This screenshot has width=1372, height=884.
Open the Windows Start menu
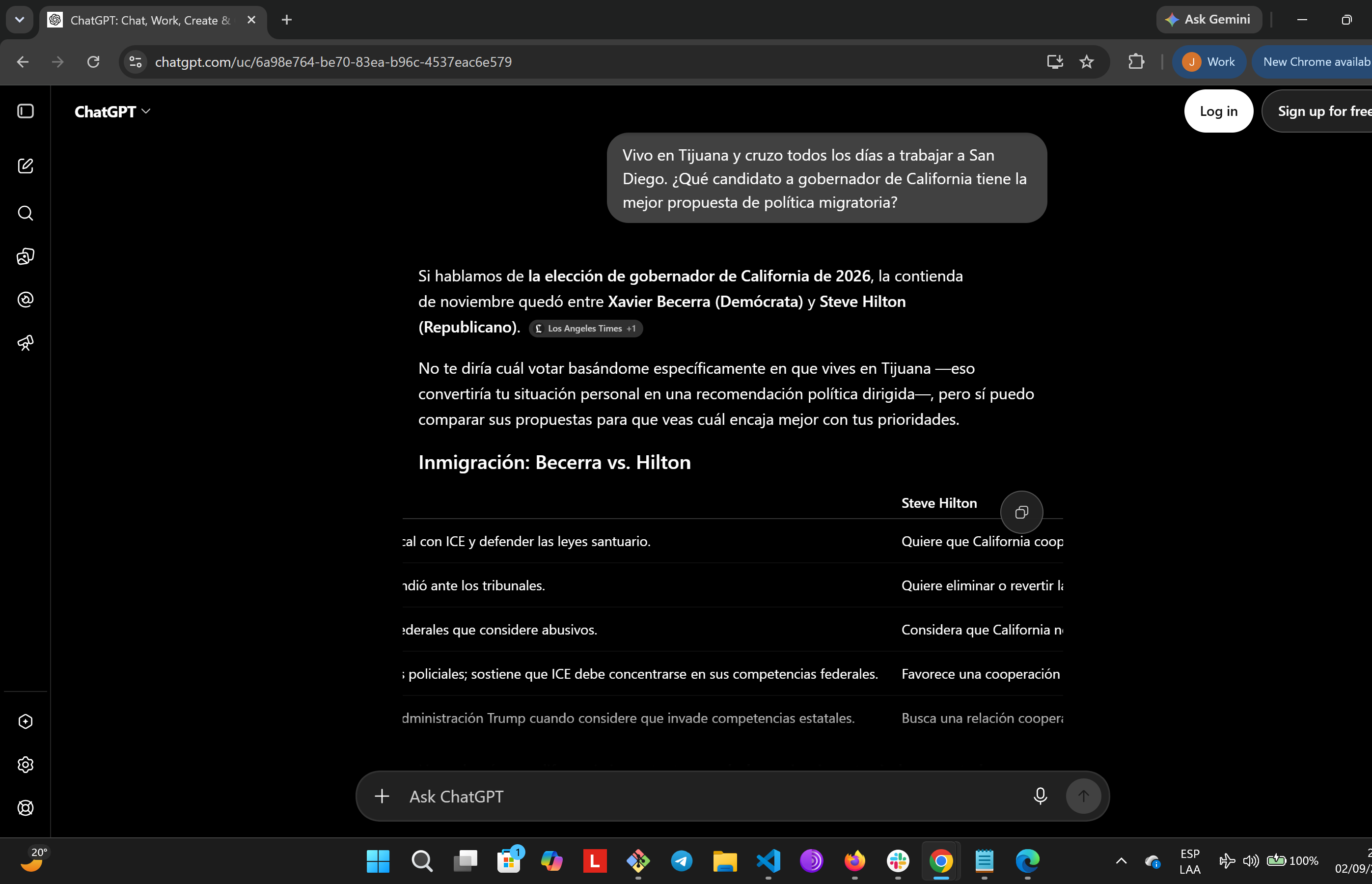click(x=378, y=860)
